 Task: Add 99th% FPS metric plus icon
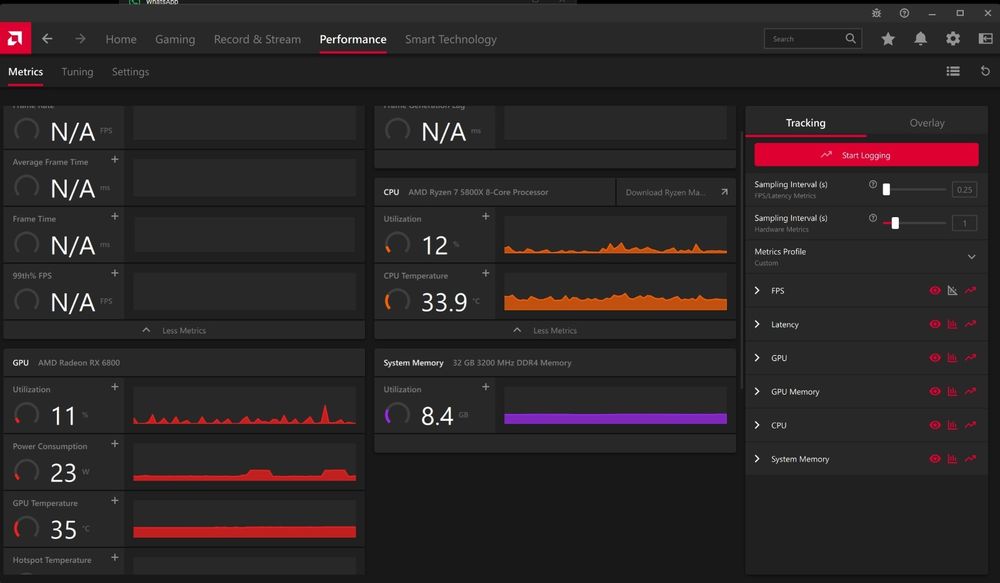115,273
